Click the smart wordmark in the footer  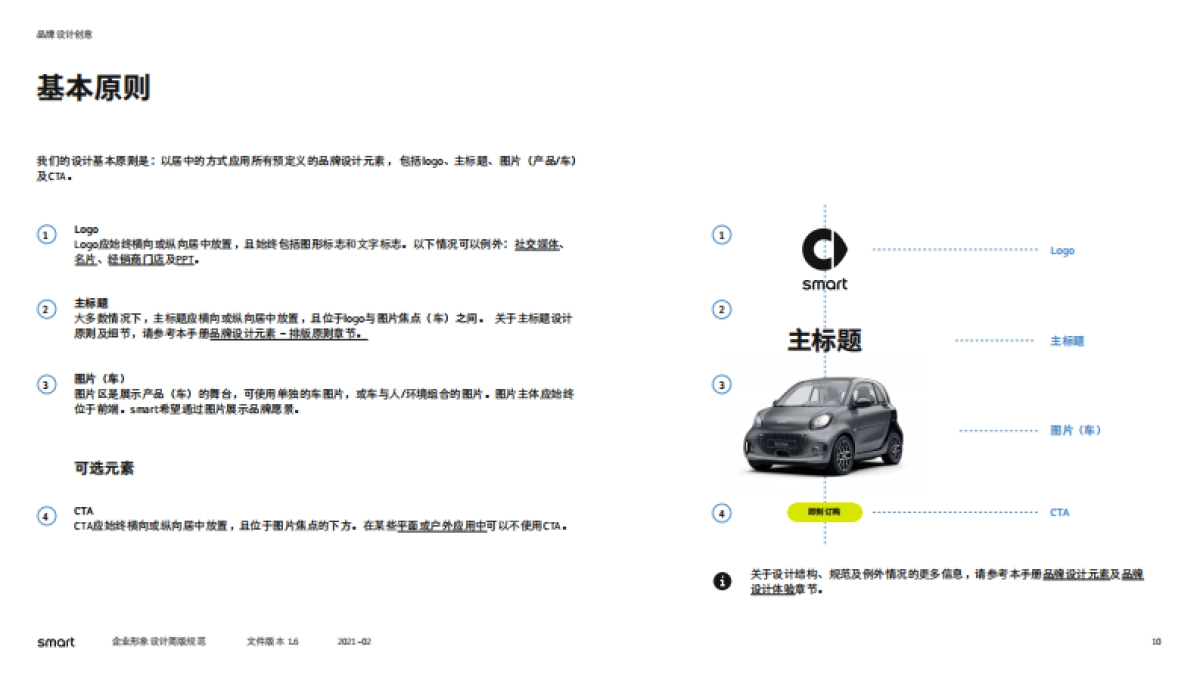(x=58, y=643)
